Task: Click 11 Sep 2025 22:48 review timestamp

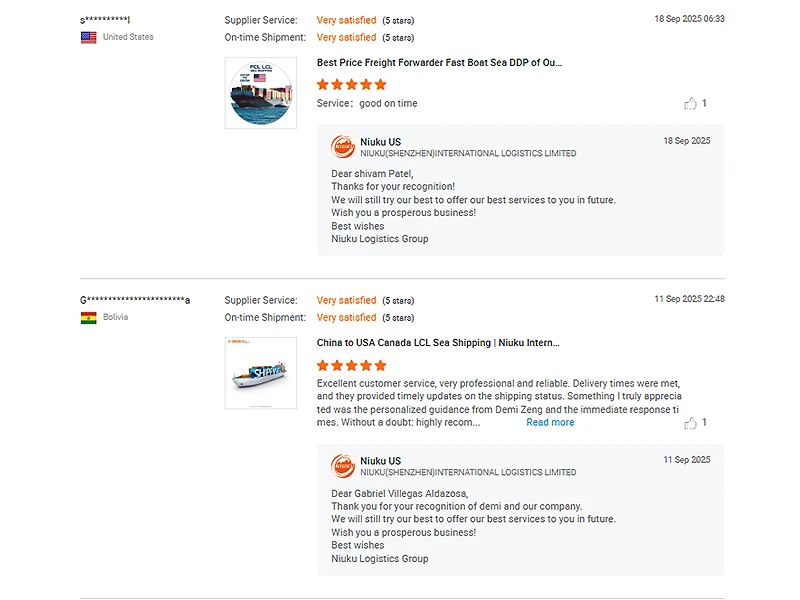Action: pyautogui.click(x=689, y=299)
